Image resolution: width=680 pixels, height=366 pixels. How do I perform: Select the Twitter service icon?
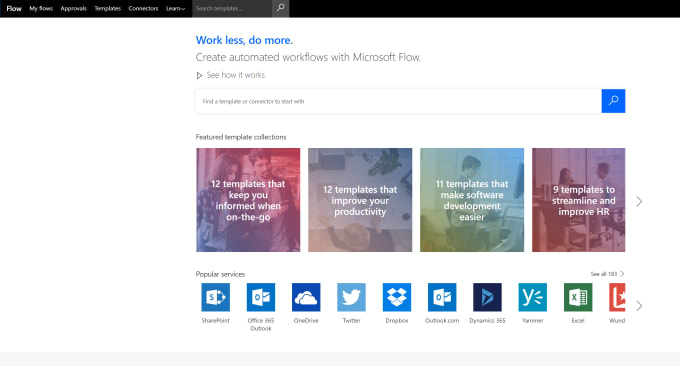coord(351,297)
